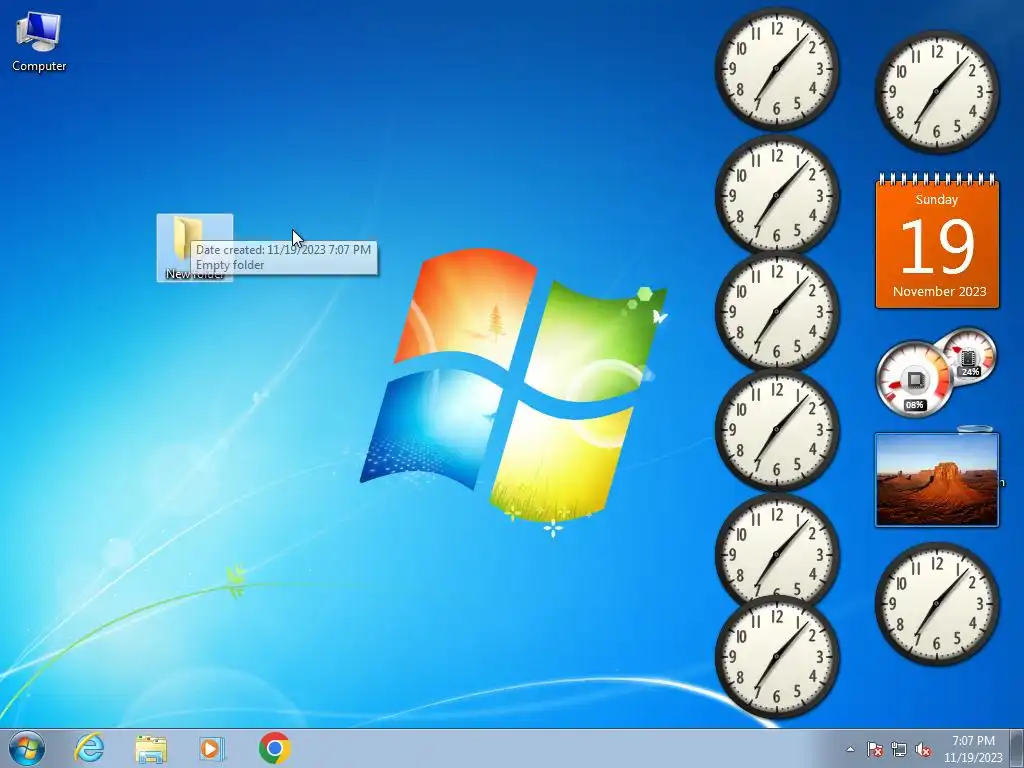Select the clock gadget below the slide show picture
Viewport: 1024px width, 768px height.
point(936,603)
